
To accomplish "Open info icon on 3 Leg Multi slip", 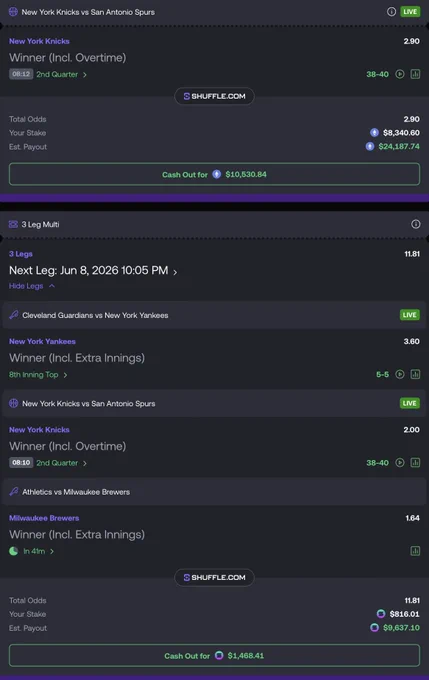I will pyautogui.click(x=416, y=224).
